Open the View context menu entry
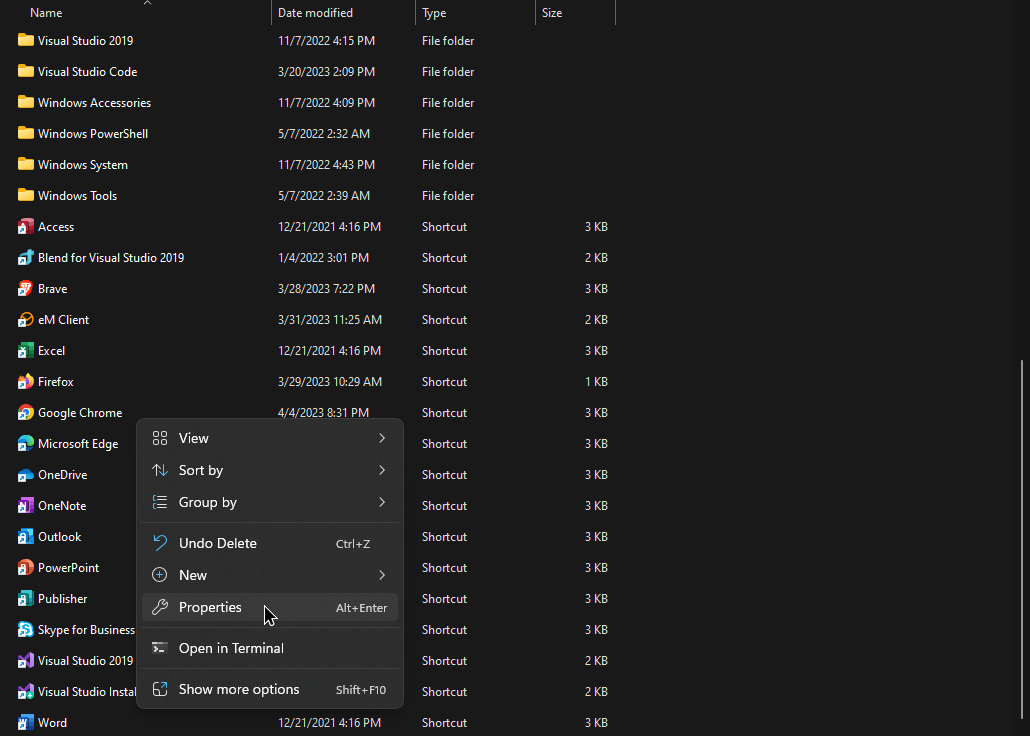The height and width of the screenshot is (736, 1030). coord(269,438)
